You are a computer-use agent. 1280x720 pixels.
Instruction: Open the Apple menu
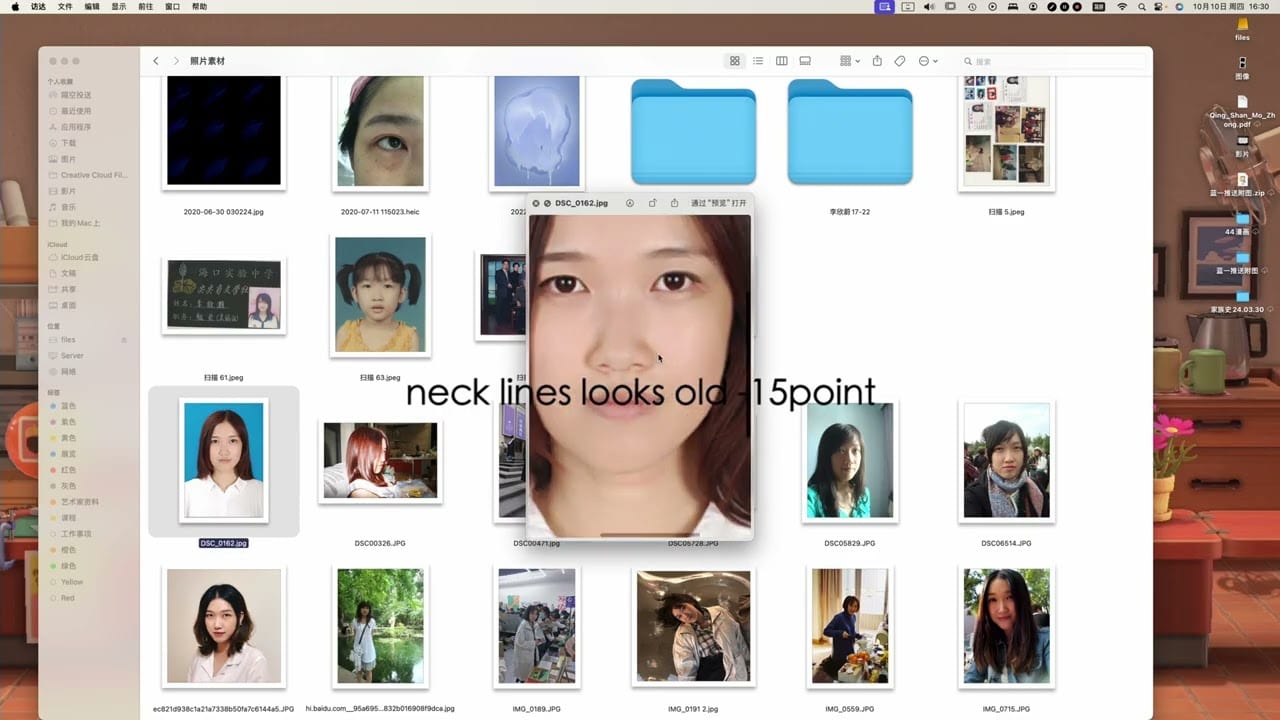(15, 7)
